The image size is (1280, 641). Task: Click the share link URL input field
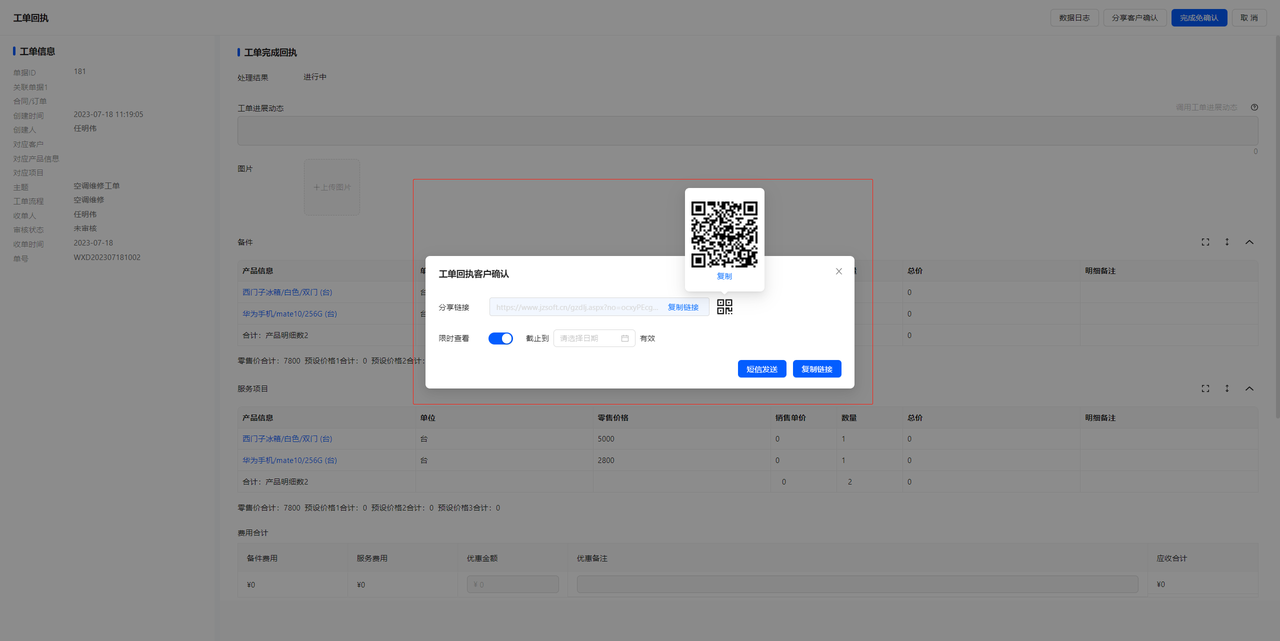point(599,307)
